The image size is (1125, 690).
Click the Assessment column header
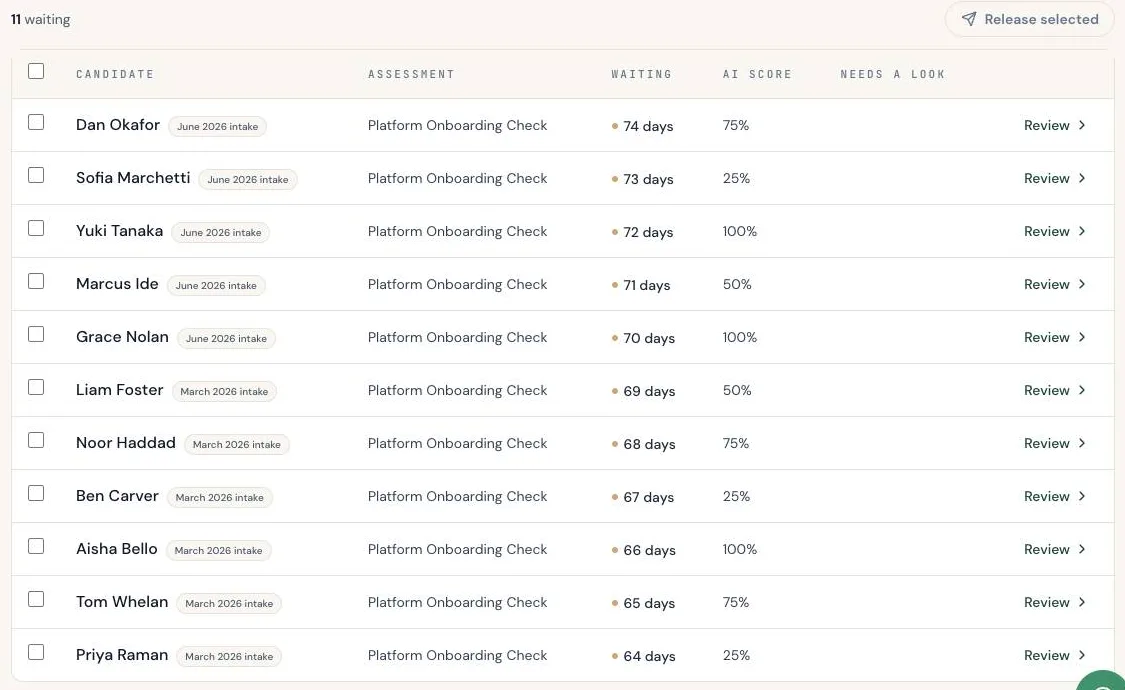(x=411, y=74)
